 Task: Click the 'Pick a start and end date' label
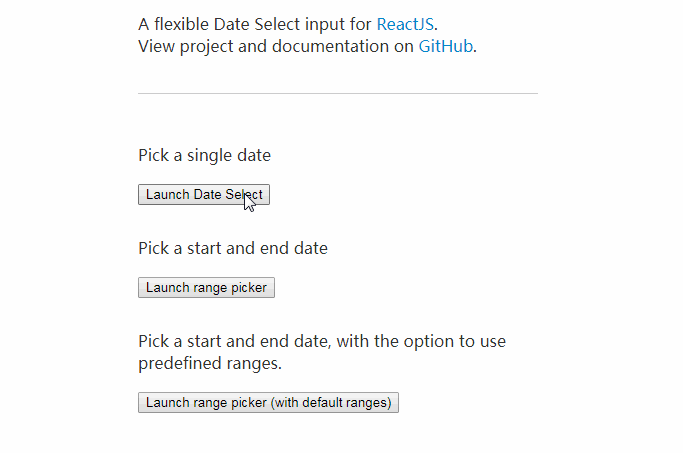tap(233, 248)
